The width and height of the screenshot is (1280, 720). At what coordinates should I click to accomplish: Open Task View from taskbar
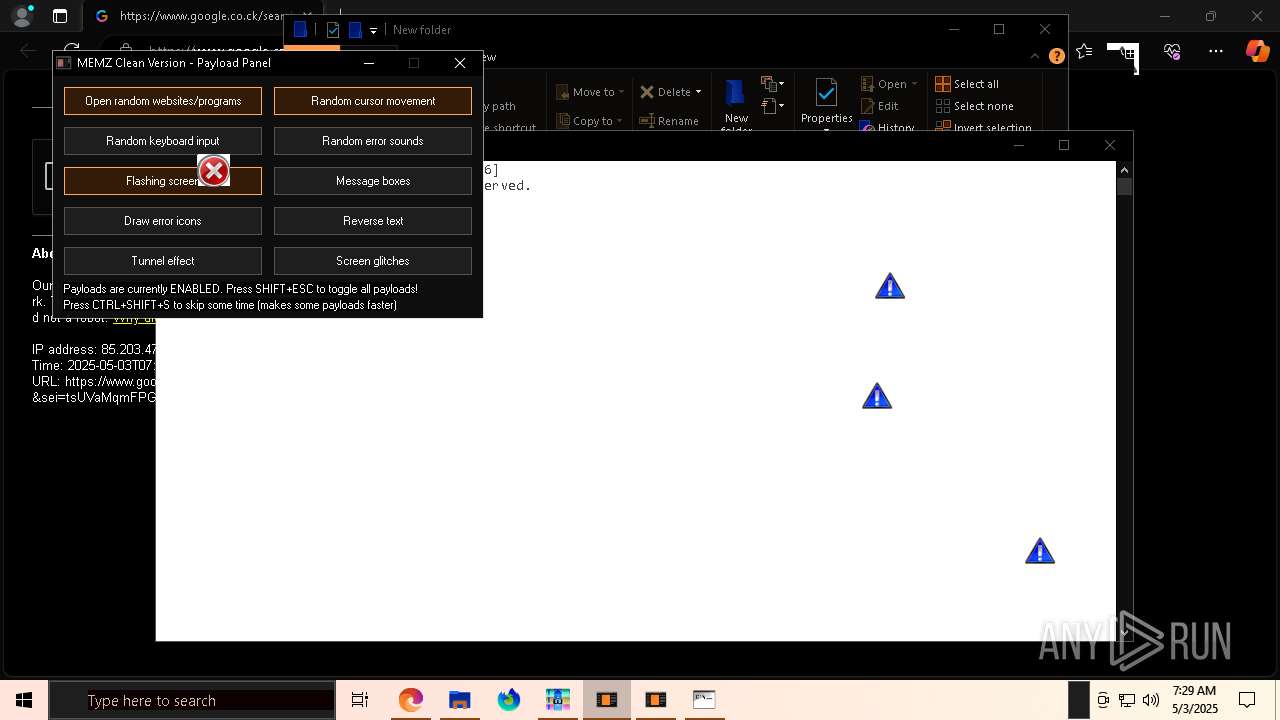pyautogui.click(x=360, y=700)
